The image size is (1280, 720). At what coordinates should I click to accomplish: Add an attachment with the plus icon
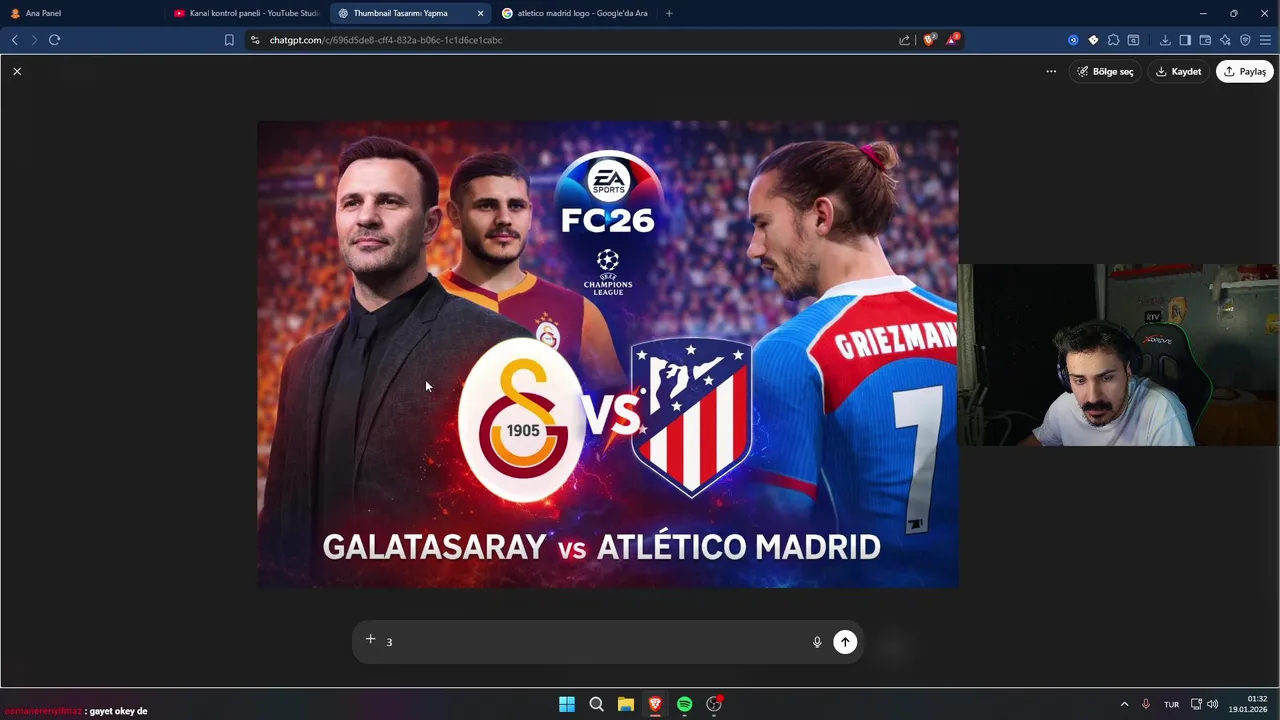coord(370,639)
